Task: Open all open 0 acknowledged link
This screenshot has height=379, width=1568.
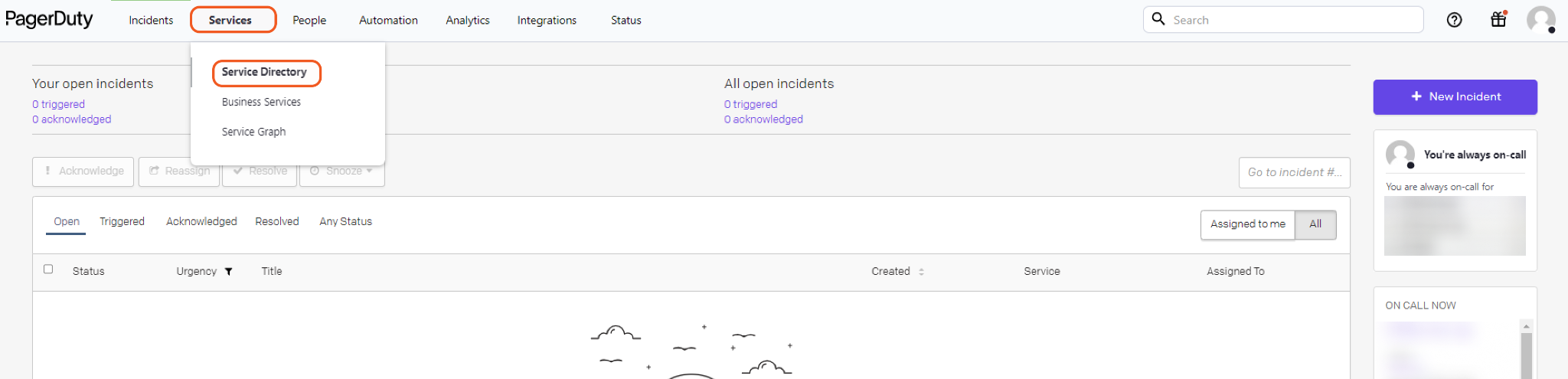Action: 763,119
